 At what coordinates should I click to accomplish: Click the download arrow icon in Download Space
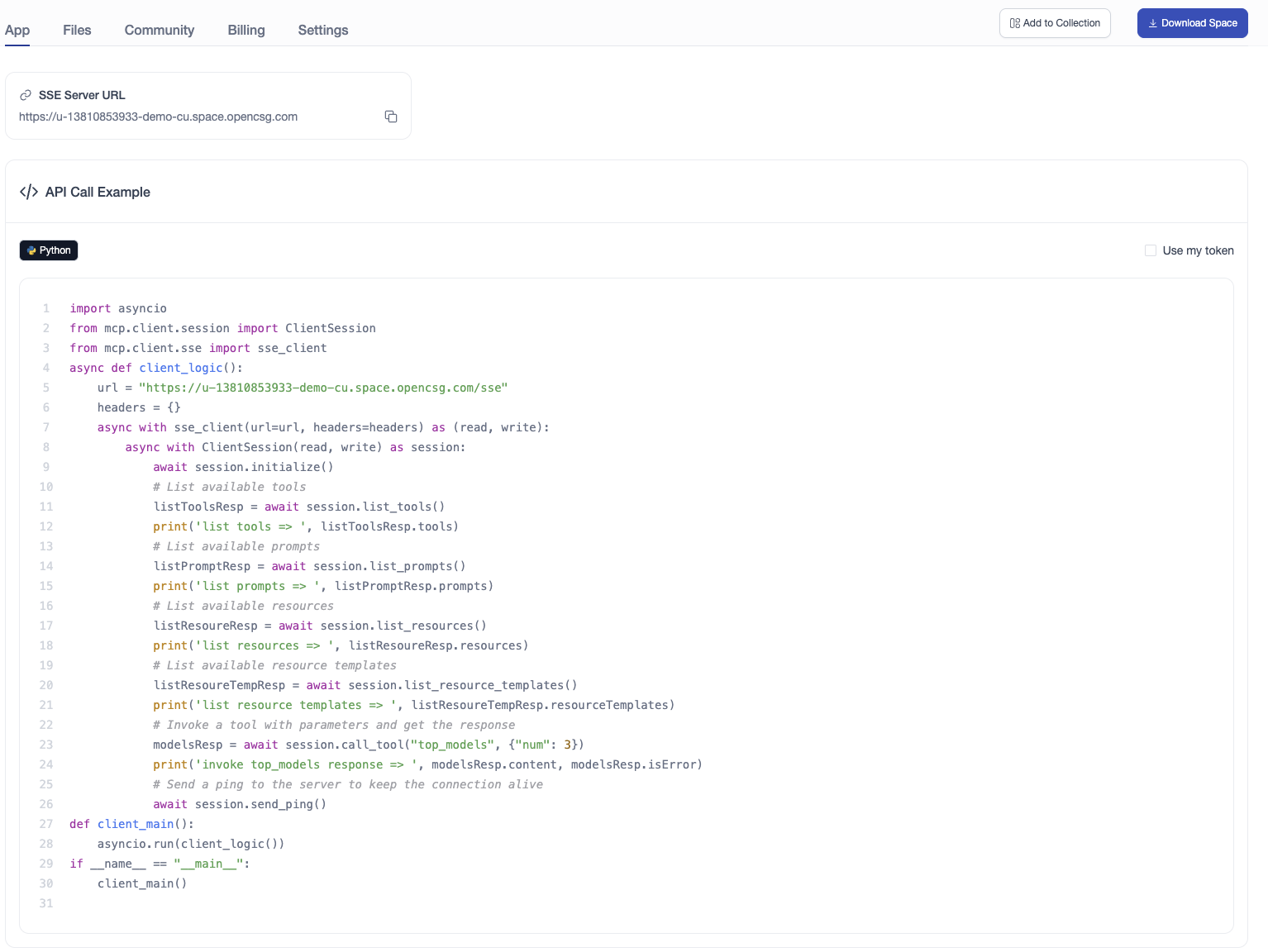click(x=1152, y=23)
